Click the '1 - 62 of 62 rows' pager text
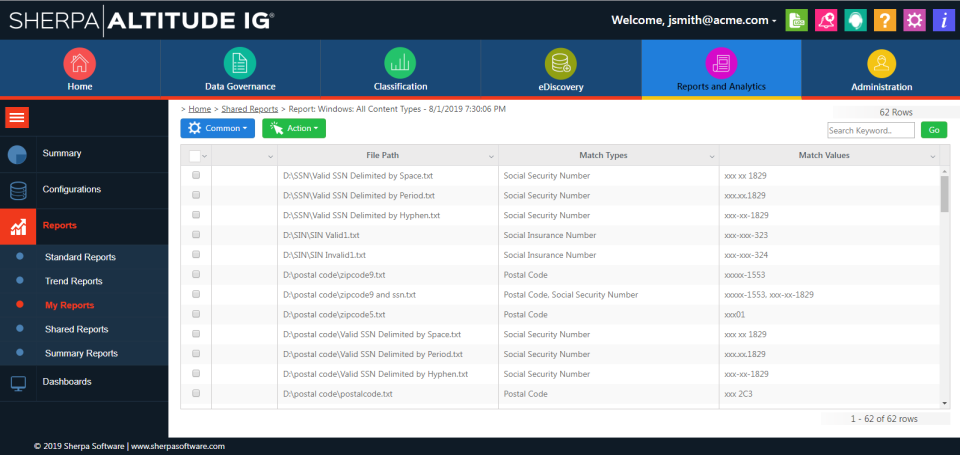Viewport: 960px width, 455px height. [883, 419]
